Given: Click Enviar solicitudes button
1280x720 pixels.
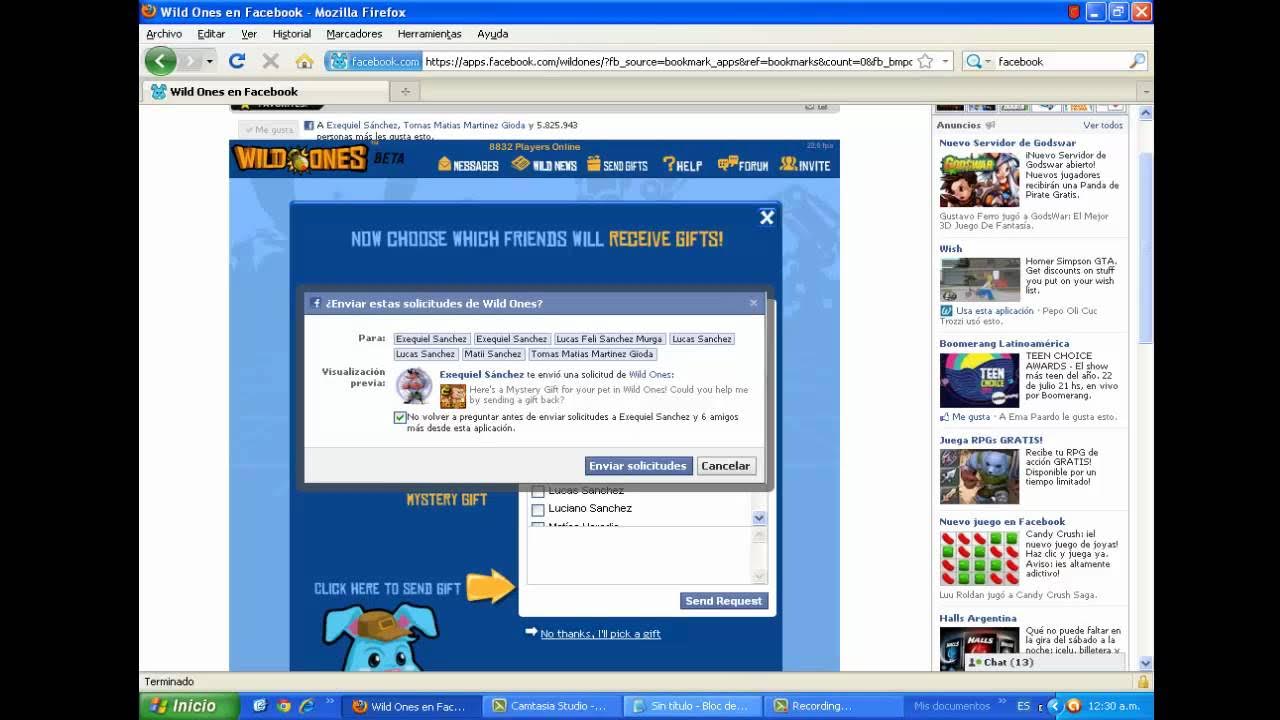Looking at the screenshot, I should [638, 466].
